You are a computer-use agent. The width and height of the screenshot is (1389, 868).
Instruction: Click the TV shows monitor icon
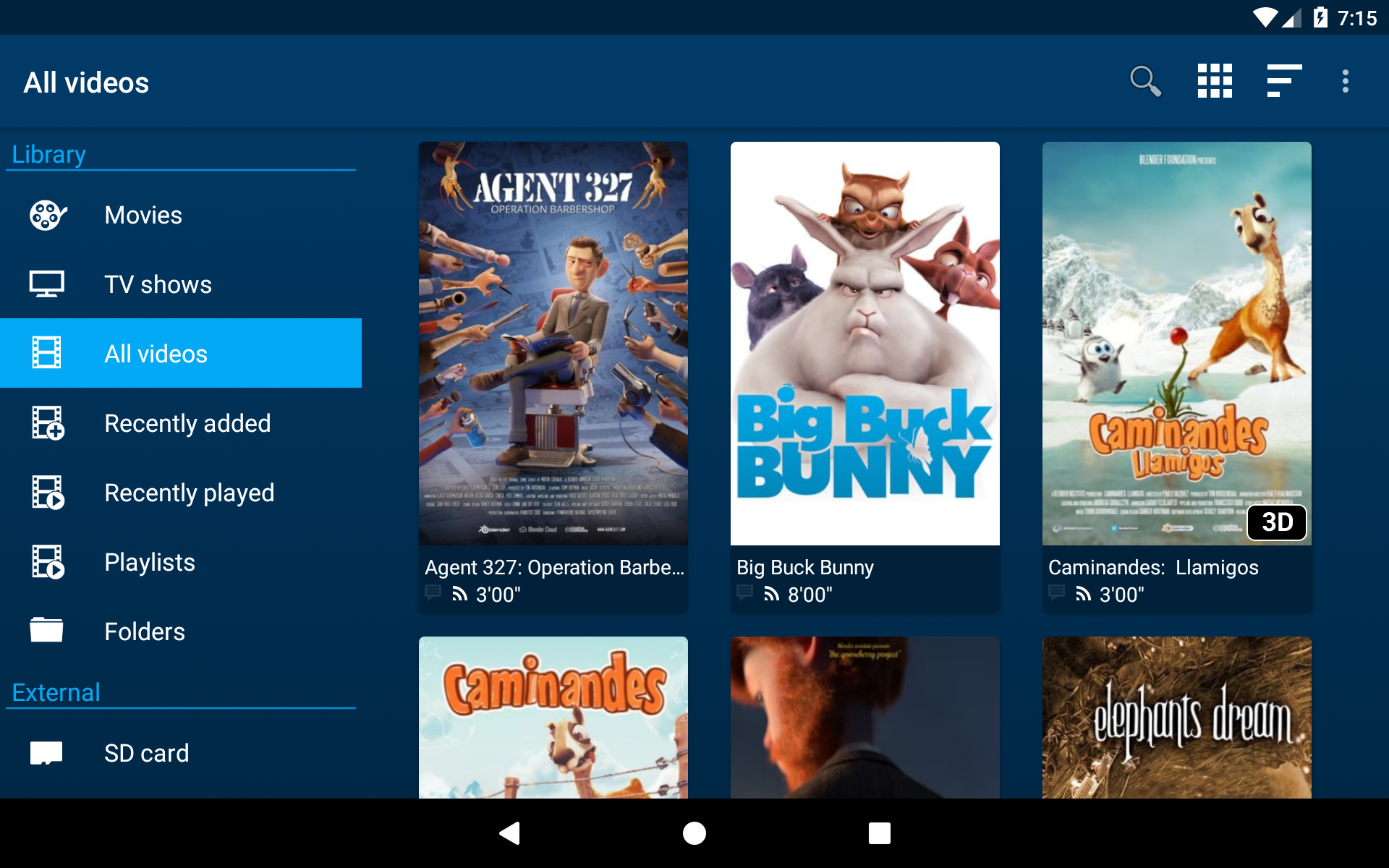tap(47, 284)
